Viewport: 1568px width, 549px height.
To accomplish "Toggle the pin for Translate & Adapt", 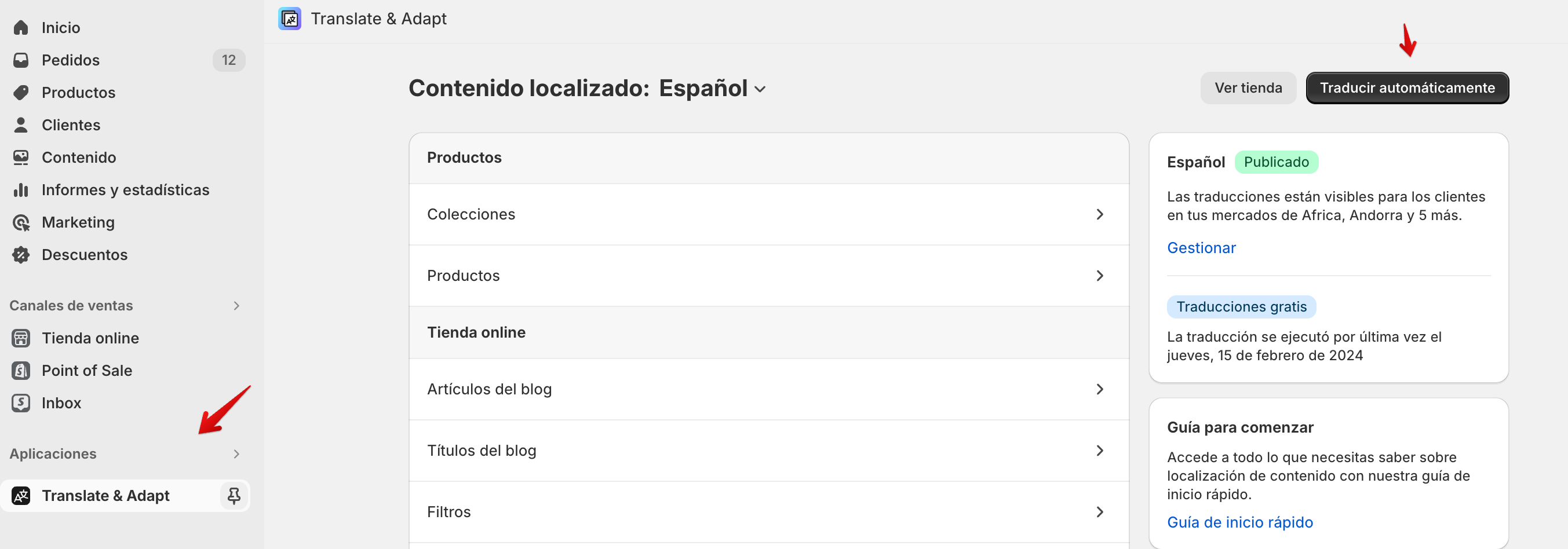I will [234, 496].
